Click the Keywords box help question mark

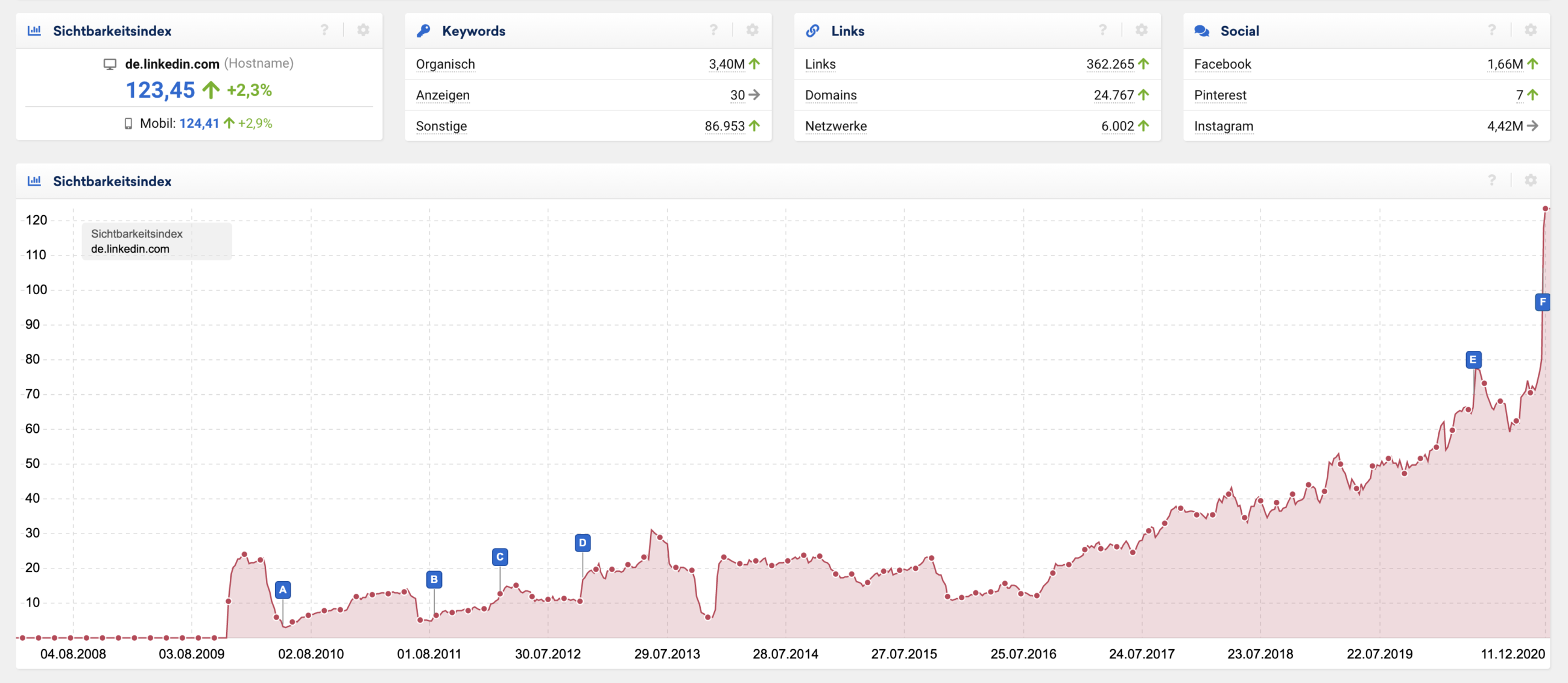[713, 30]
